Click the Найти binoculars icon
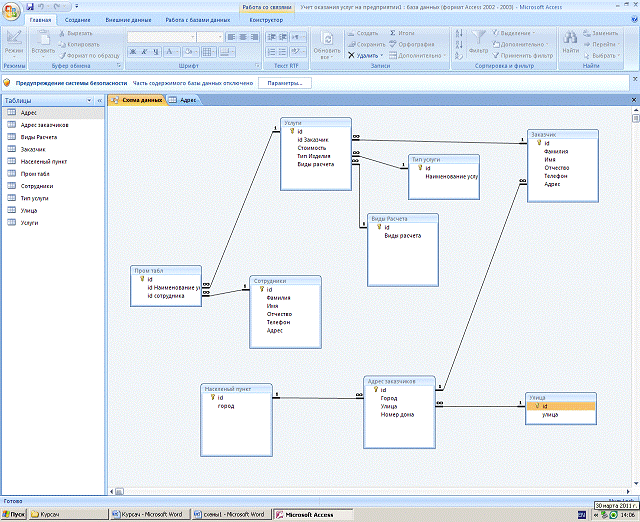 coord(570,39)
